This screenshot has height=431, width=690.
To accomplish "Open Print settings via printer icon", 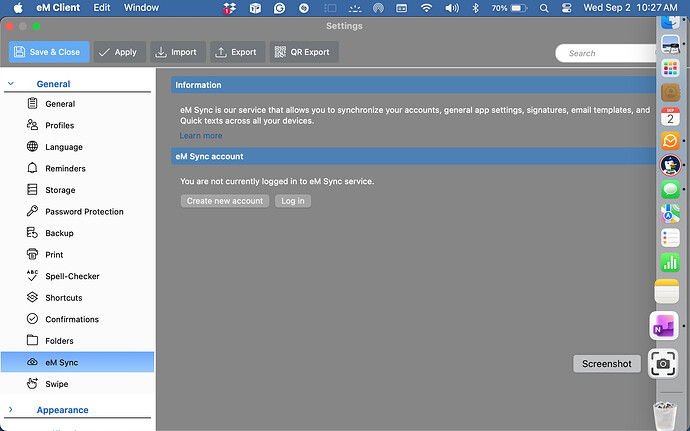I will [x=32, y=254].
